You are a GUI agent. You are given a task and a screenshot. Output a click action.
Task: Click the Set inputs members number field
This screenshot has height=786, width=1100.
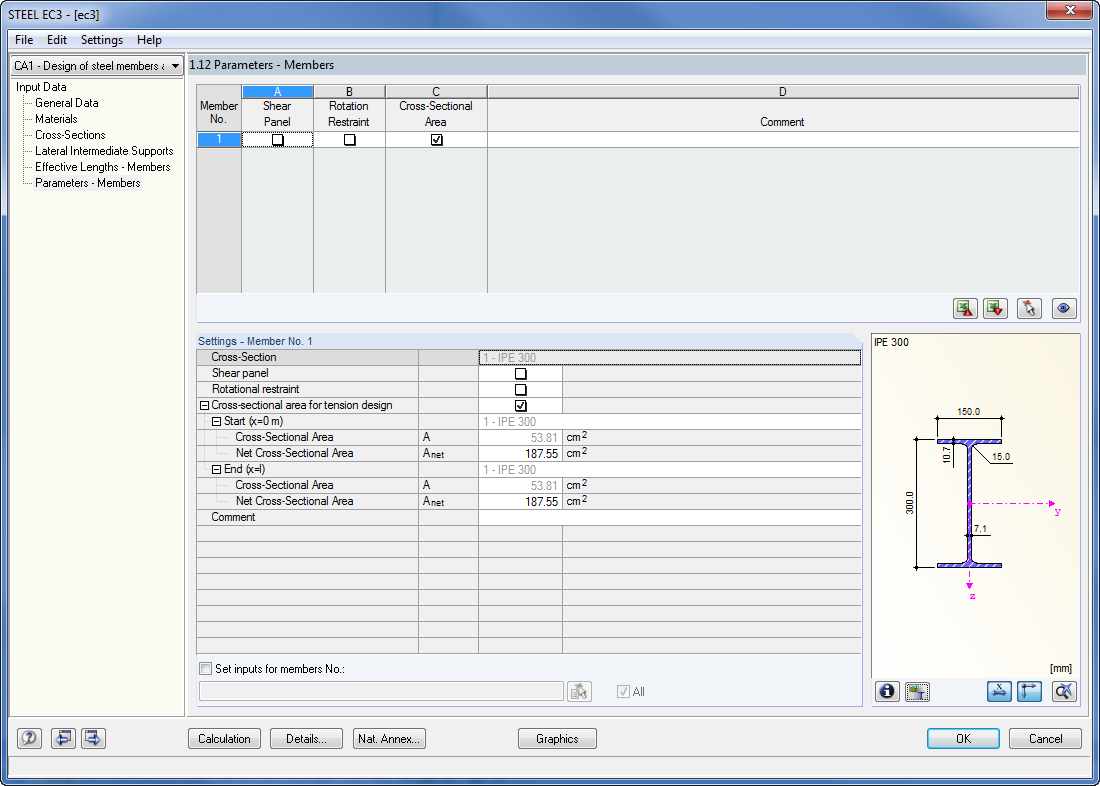click(x=382, y=691)
